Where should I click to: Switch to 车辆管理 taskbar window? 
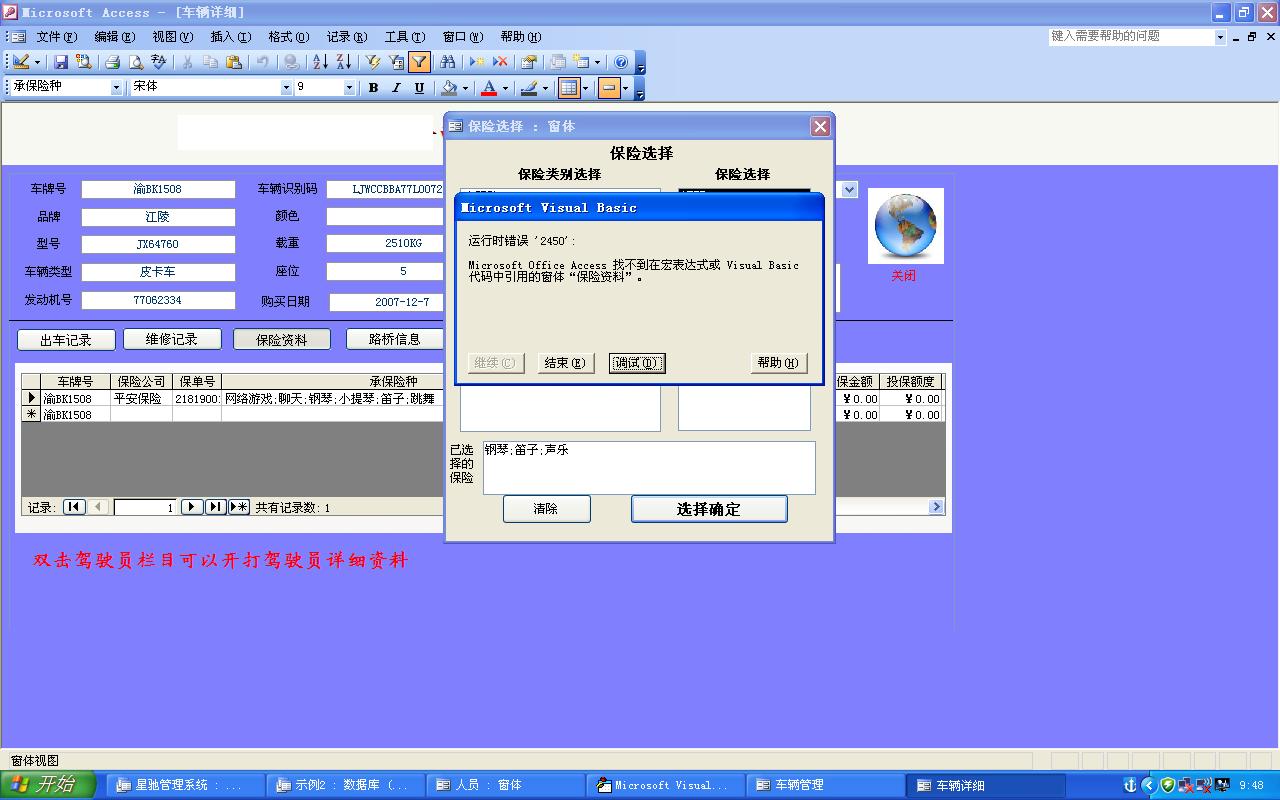(824, 785)
